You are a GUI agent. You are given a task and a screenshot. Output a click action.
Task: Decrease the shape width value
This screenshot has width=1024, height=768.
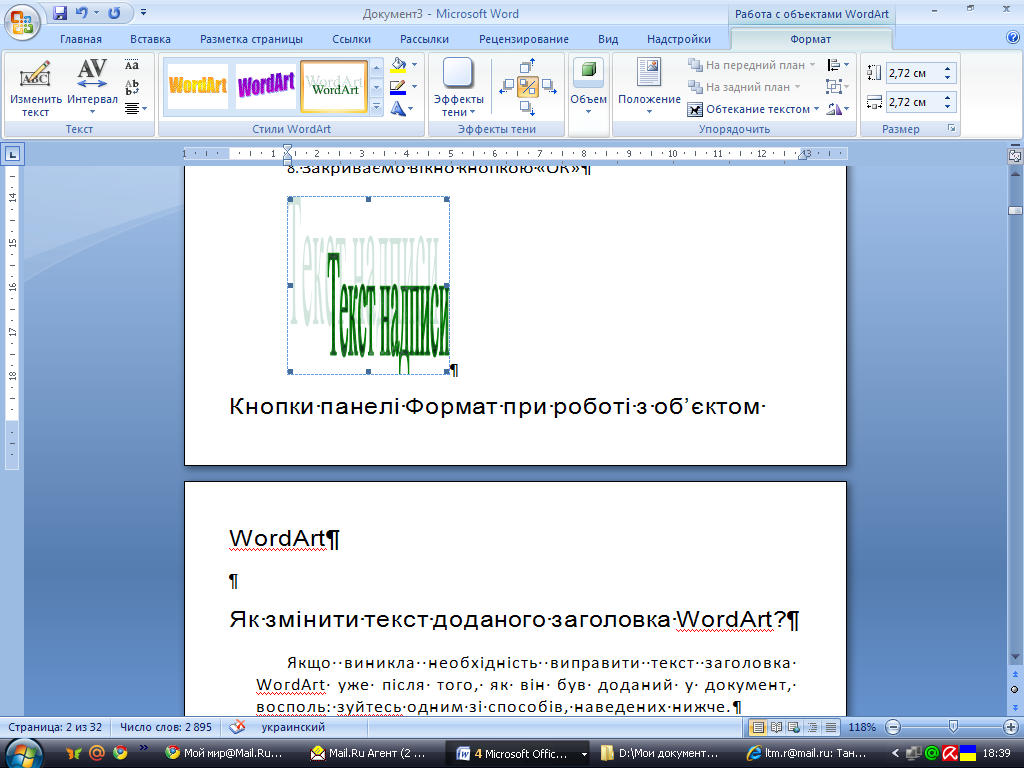click(948, 106)
